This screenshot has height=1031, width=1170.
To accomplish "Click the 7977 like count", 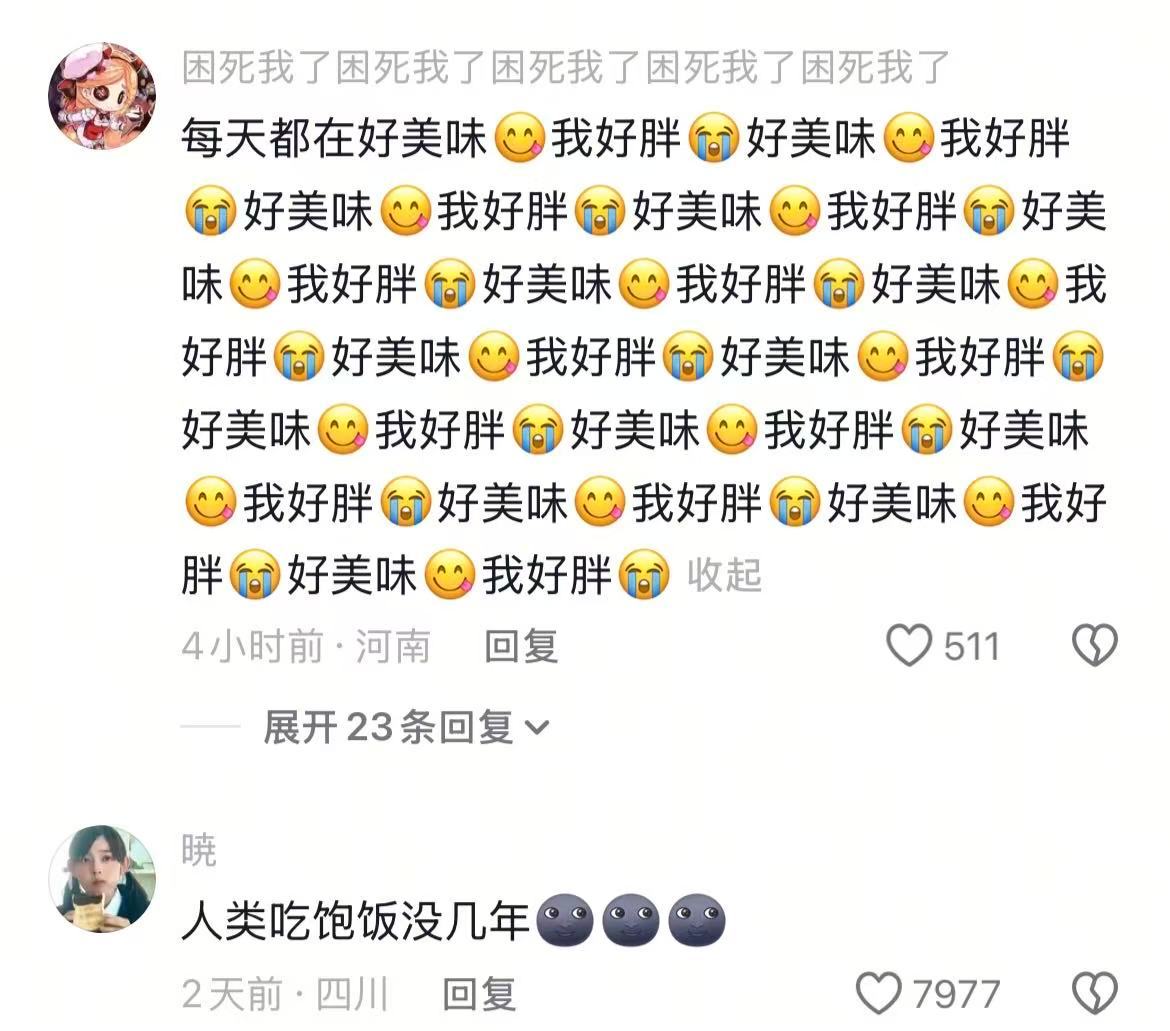I will (x=957, y=994).
